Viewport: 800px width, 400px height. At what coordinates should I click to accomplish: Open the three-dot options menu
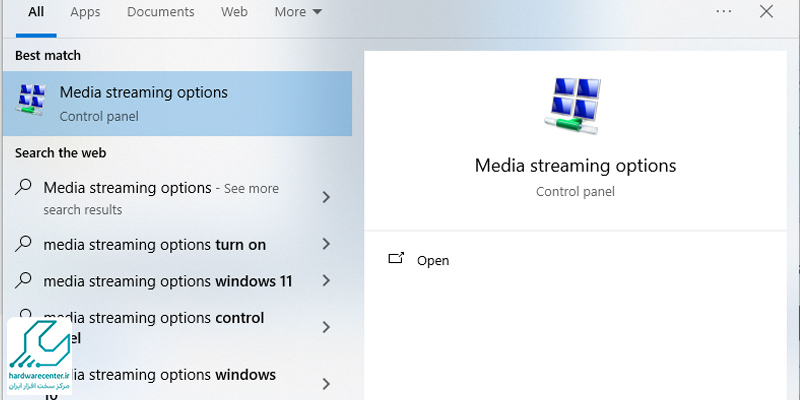(x=723, y=11)
